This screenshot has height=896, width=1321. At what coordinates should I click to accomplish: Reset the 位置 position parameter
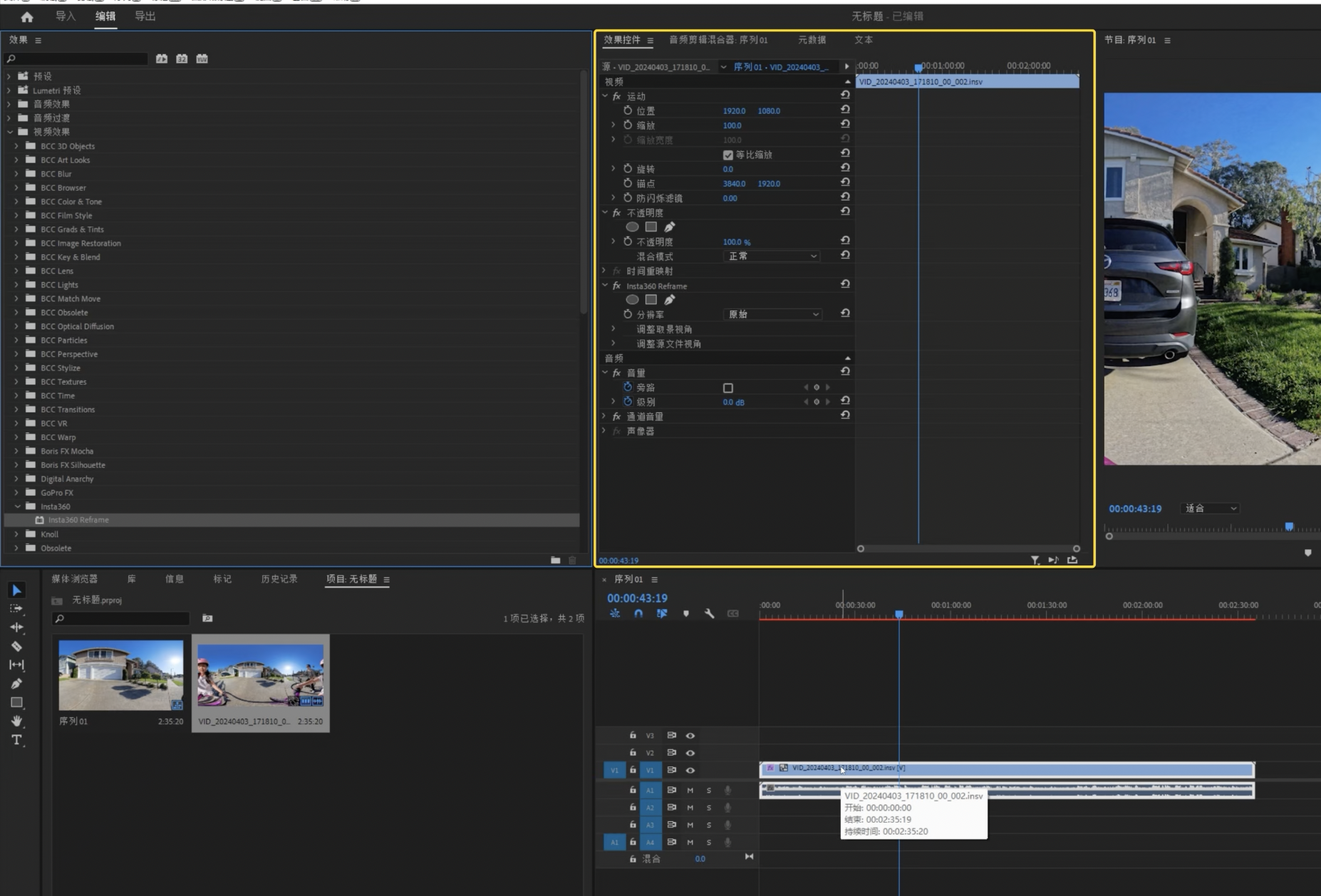(x=845, y=110)
